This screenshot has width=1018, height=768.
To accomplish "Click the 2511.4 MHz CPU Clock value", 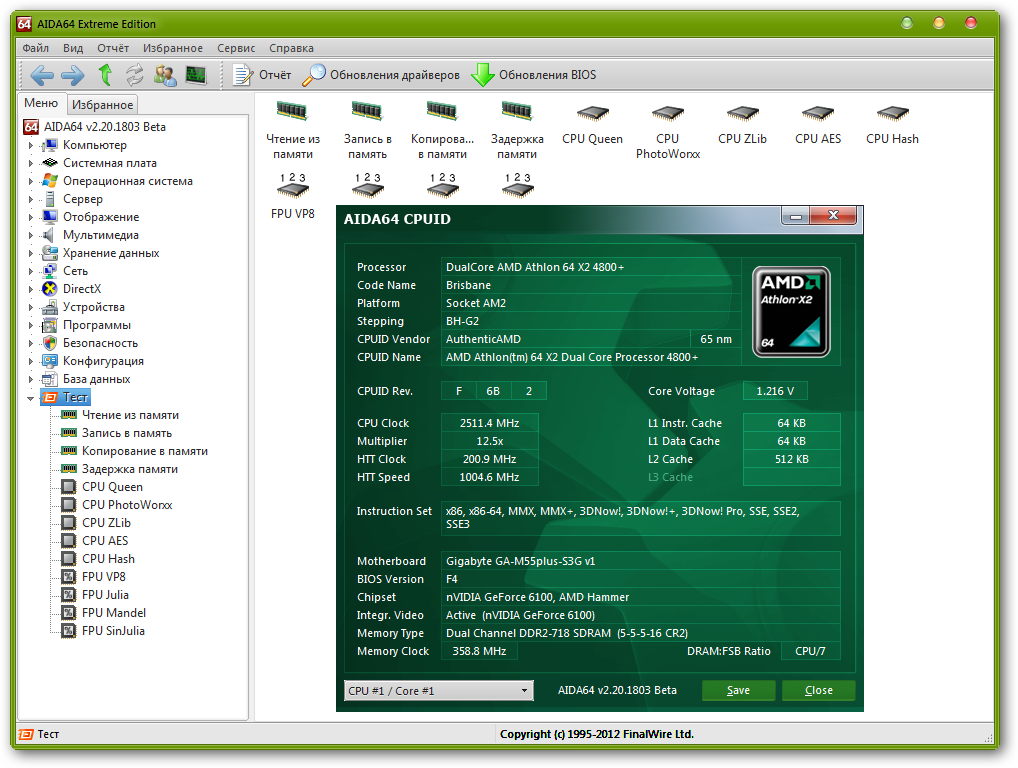I will 490,423.
